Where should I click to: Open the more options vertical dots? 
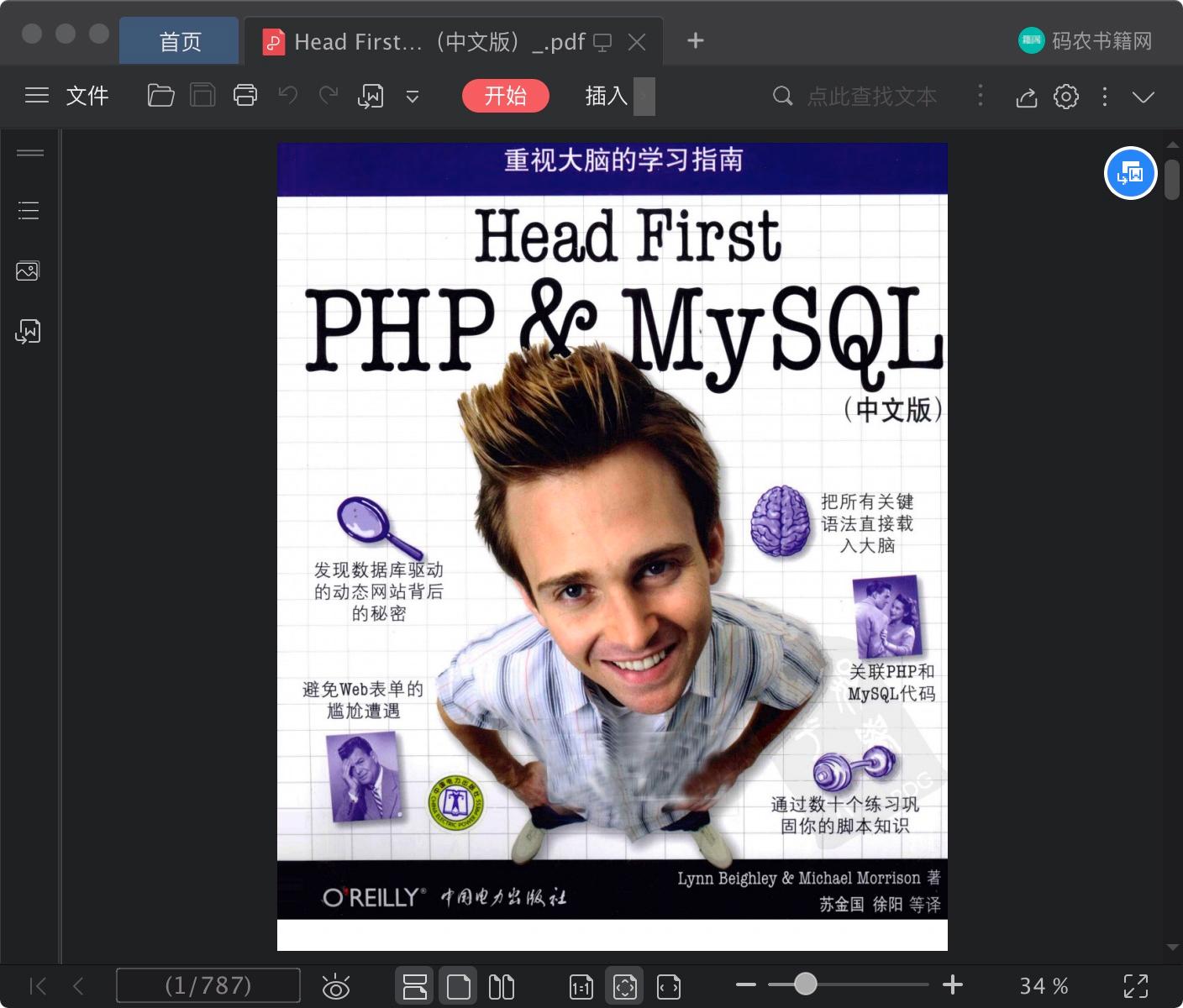pyautogui.click(x=1105, y=97)
